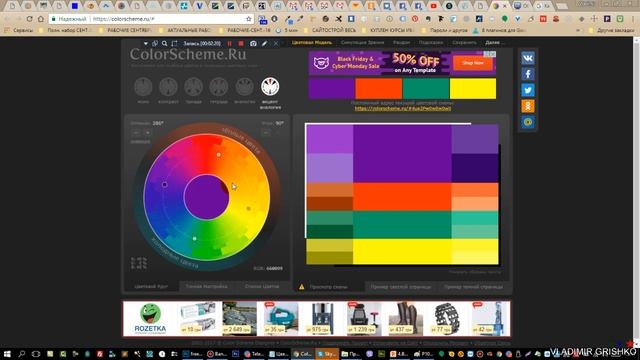Click the yellow scheme color swatch
This screenshot has width=640, height=360.
pyautogui.click(x=473, y=89)
